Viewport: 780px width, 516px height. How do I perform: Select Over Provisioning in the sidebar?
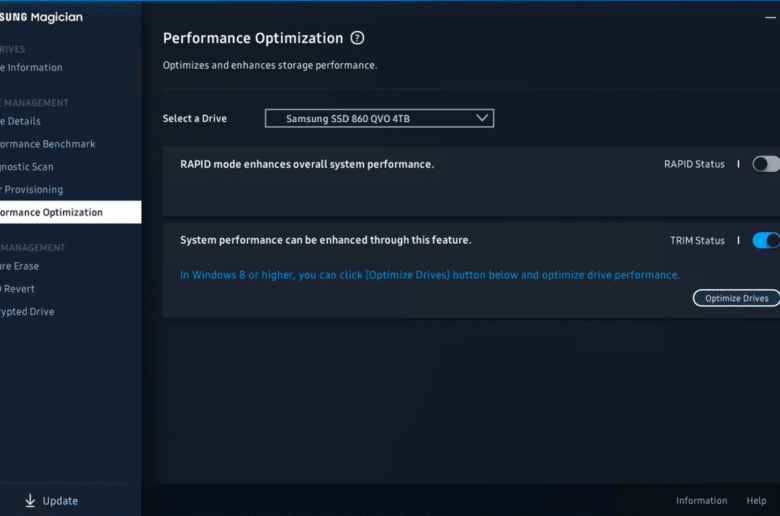32,190
